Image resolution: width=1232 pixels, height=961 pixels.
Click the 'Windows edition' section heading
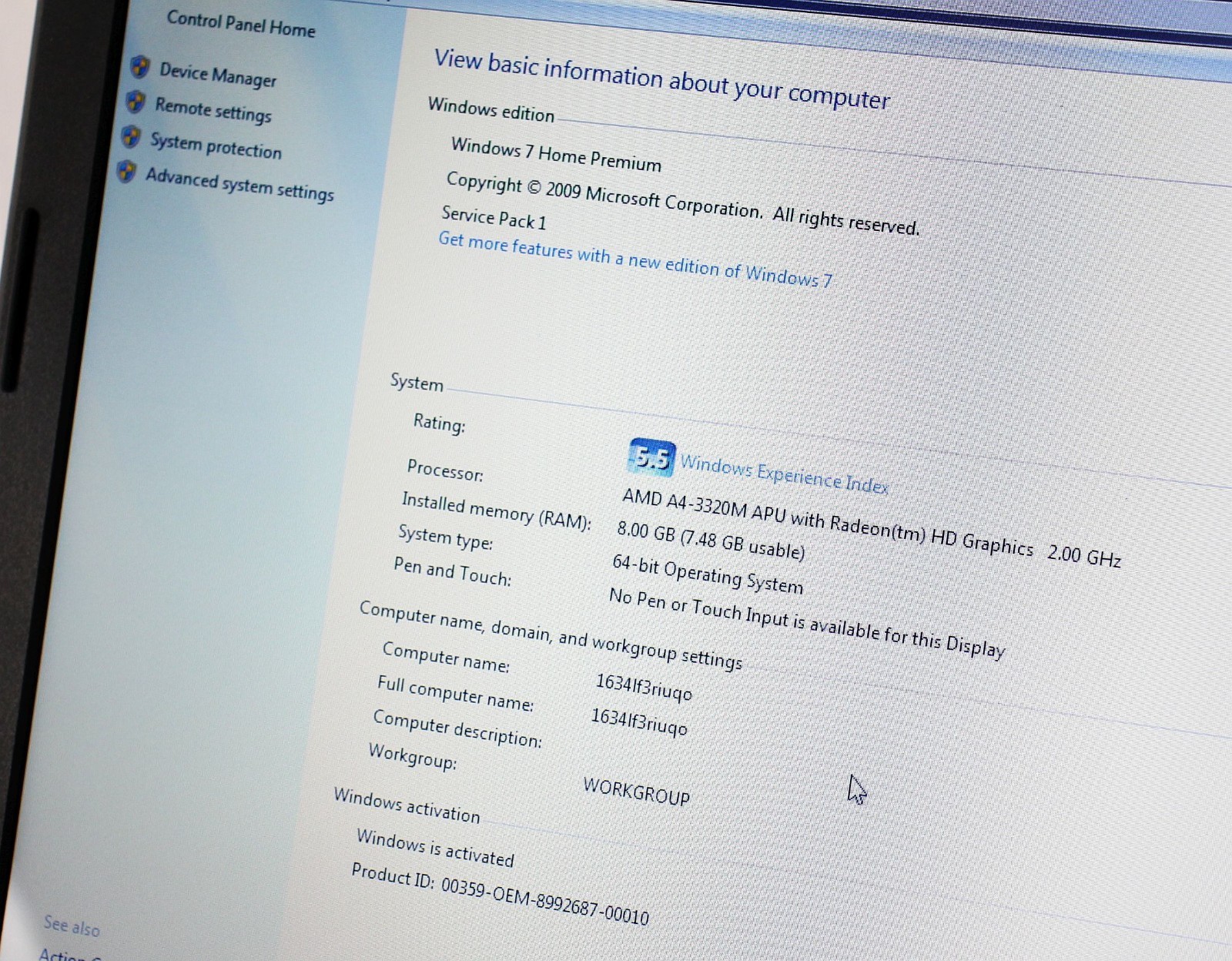click(x=491, y=109)
